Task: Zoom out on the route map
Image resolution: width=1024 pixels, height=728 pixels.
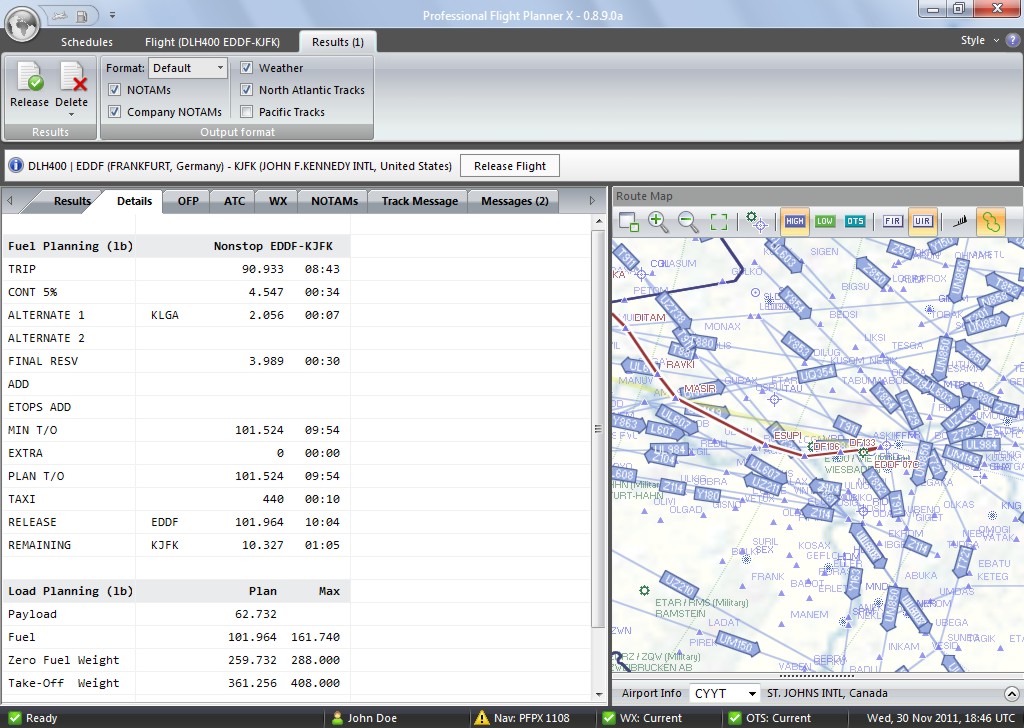Action: point(688,222)
